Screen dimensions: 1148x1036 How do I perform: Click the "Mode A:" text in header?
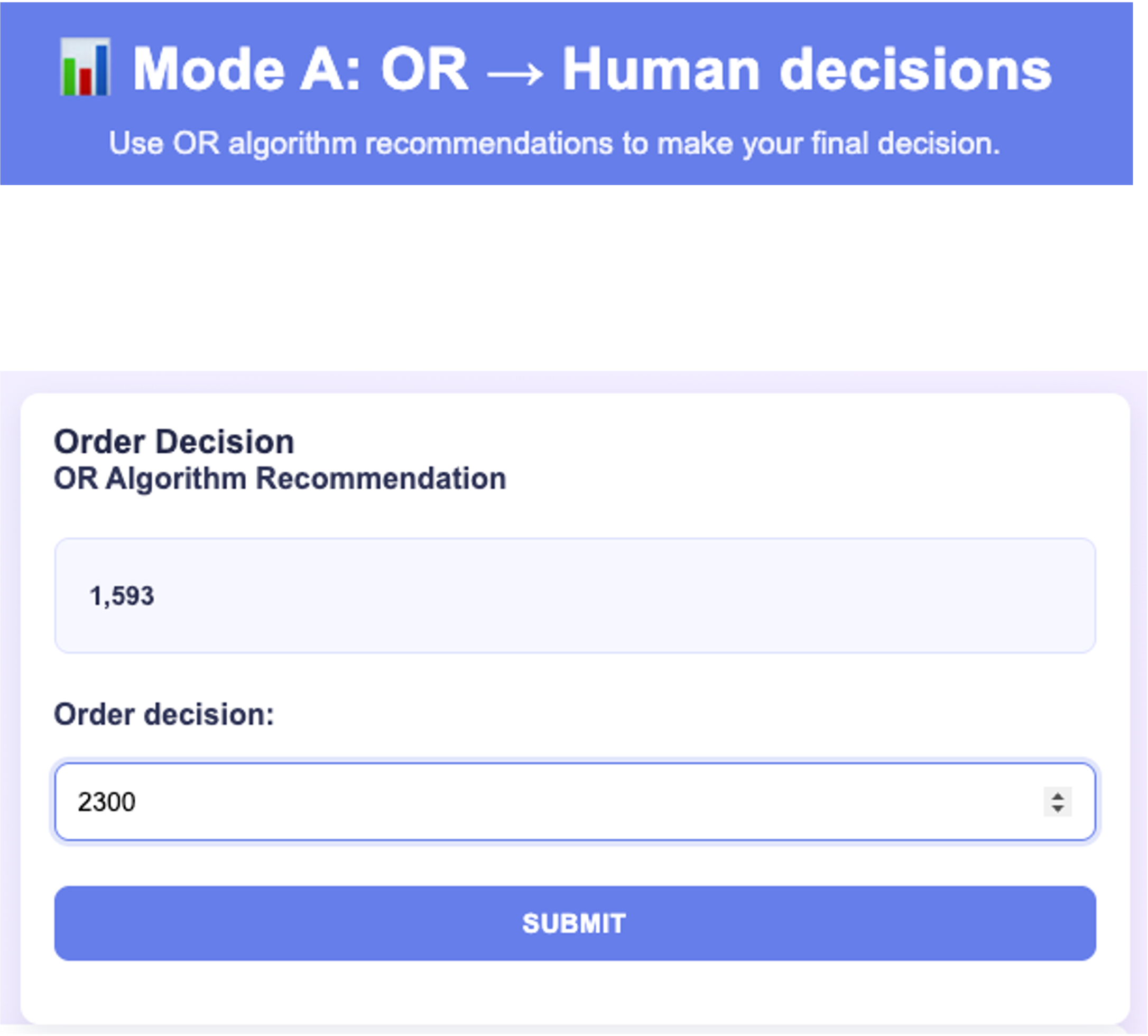[x=246, y=69]
